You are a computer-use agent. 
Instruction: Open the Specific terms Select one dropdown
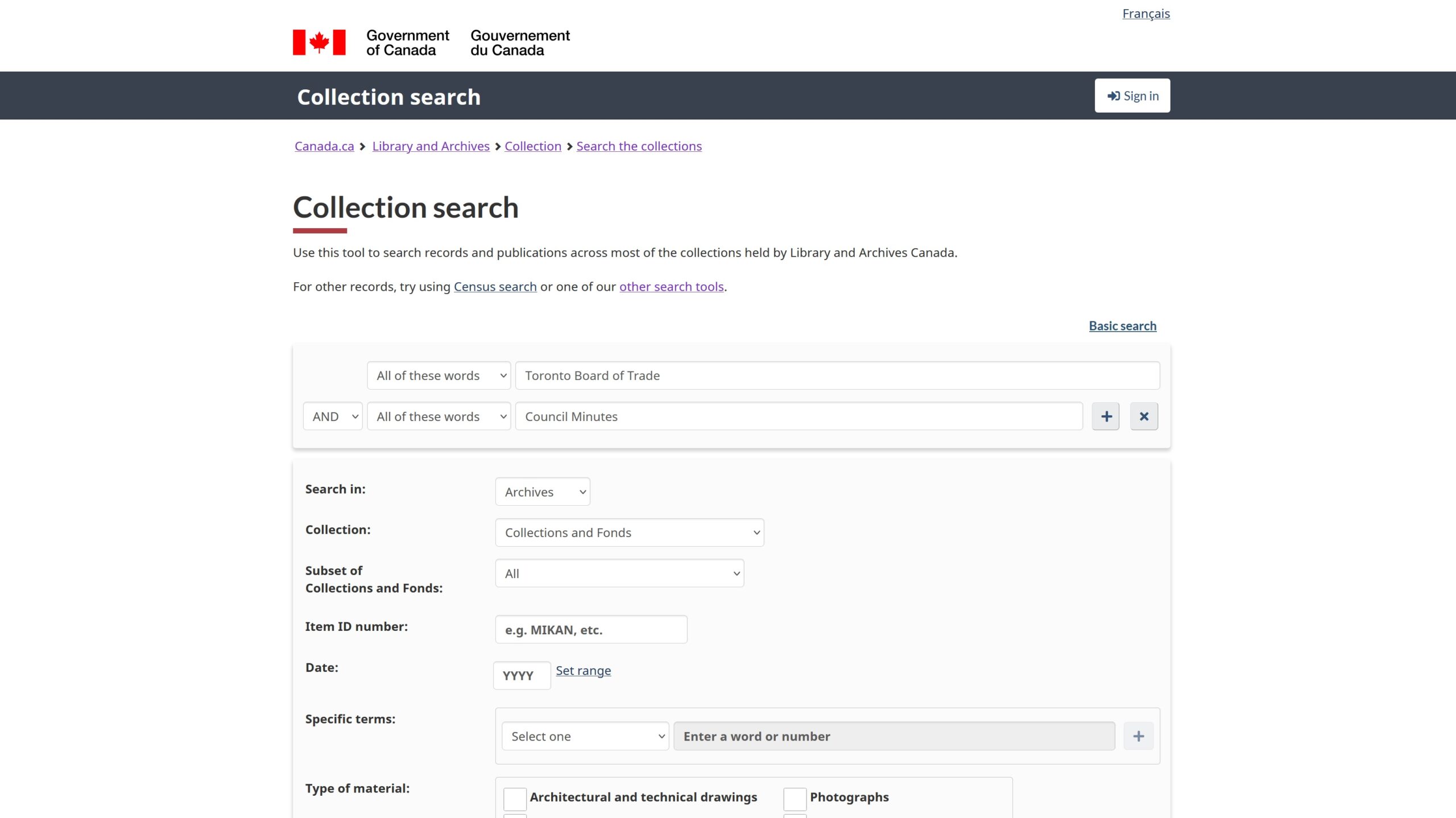point(585,736)
